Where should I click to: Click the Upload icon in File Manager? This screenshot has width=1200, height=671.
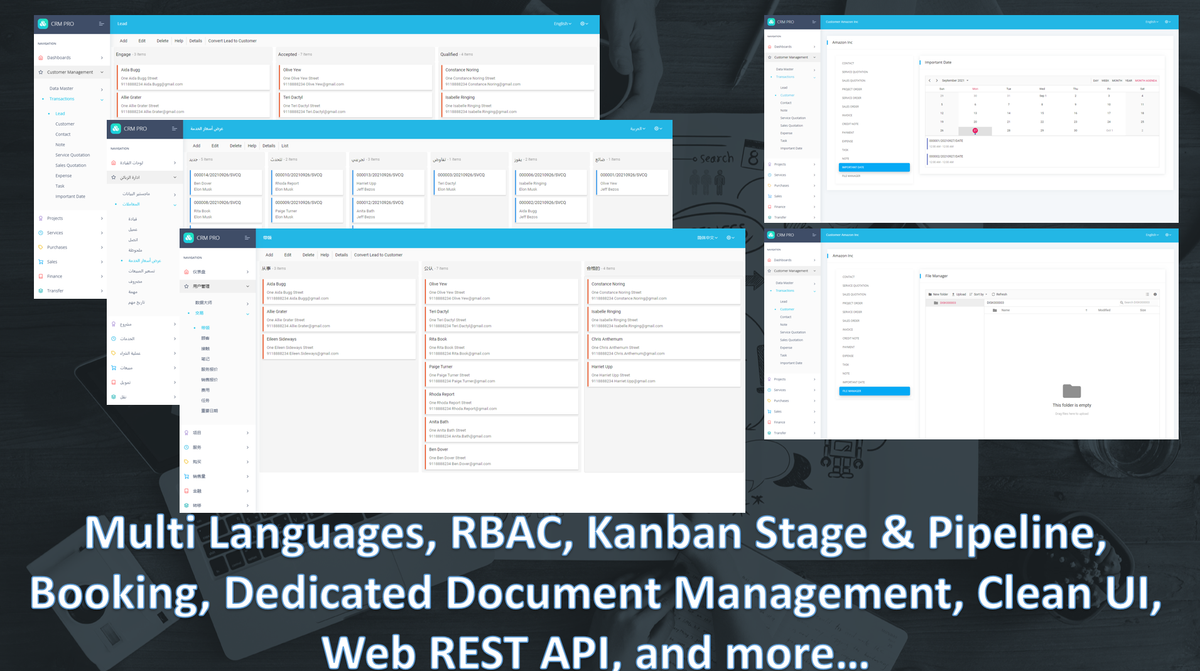pyautogui.click(x=958, y=294)
